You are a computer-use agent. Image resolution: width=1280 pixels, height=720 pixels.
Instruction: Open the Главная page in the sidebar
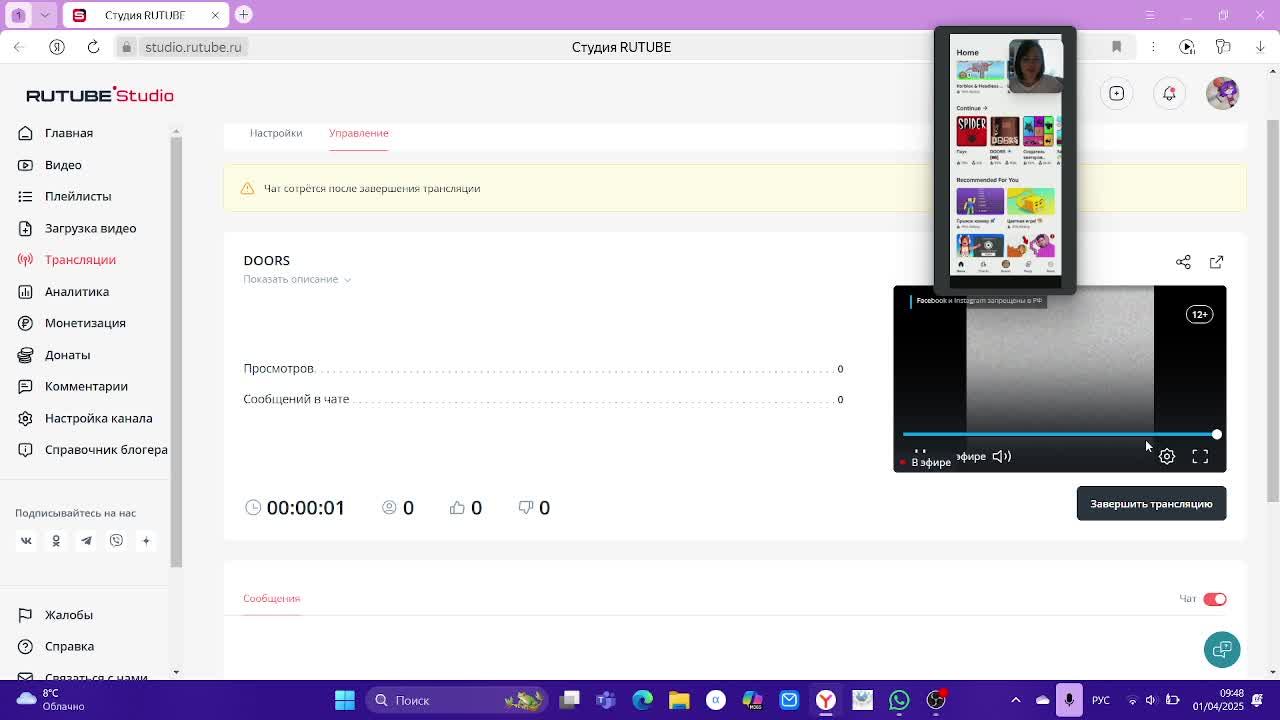68,133
